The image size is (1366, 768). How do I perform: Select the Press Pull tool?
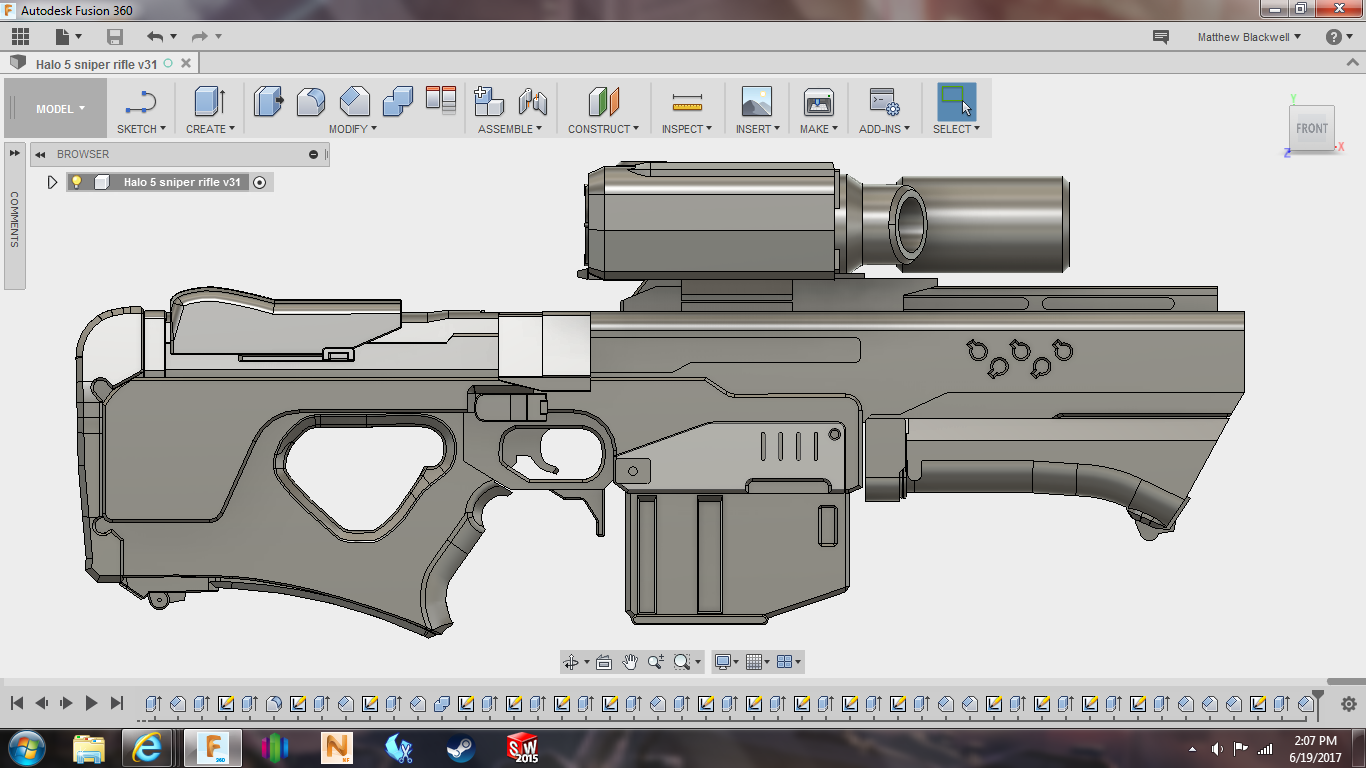pyautogui.click(x=268, y=101)
